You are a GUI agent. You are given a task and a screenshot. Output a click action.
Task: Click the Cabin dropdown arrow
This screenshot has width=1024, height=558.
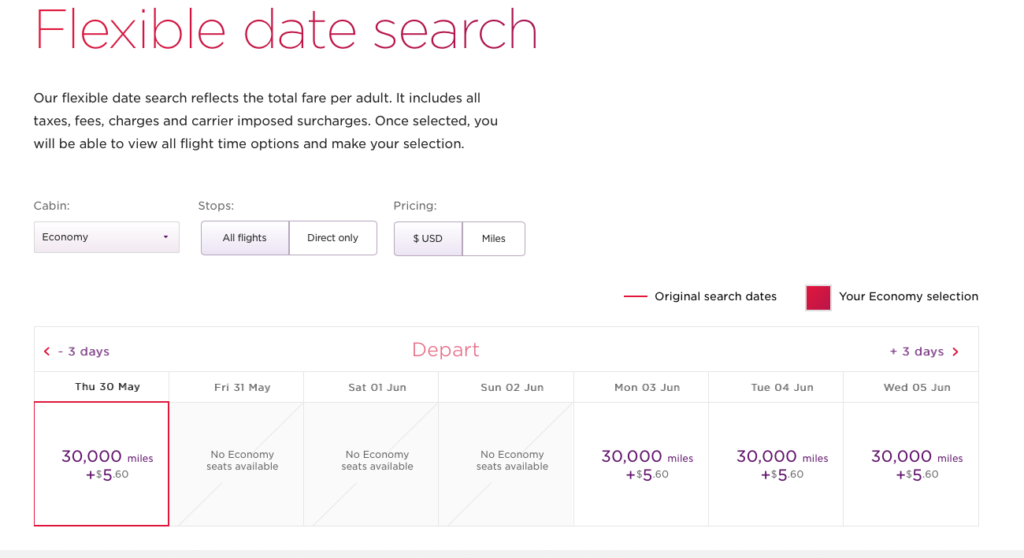[x=166, y=237]
